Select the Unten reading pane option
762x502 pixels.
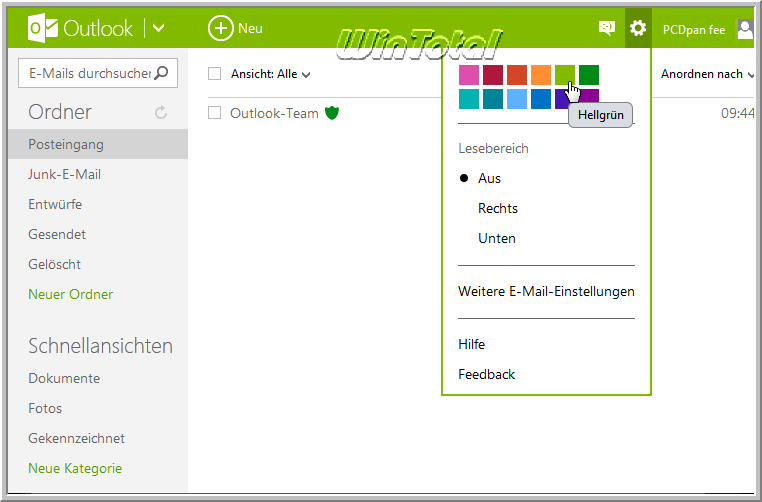tap(497, 239)
